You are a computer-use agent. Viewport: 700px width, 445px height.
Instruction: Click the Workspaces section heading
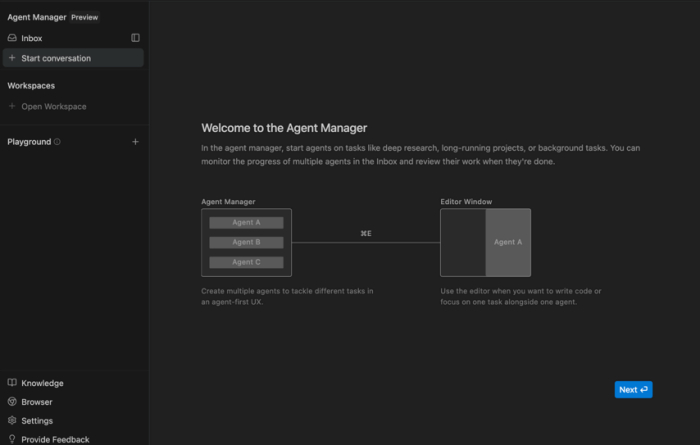31,86
